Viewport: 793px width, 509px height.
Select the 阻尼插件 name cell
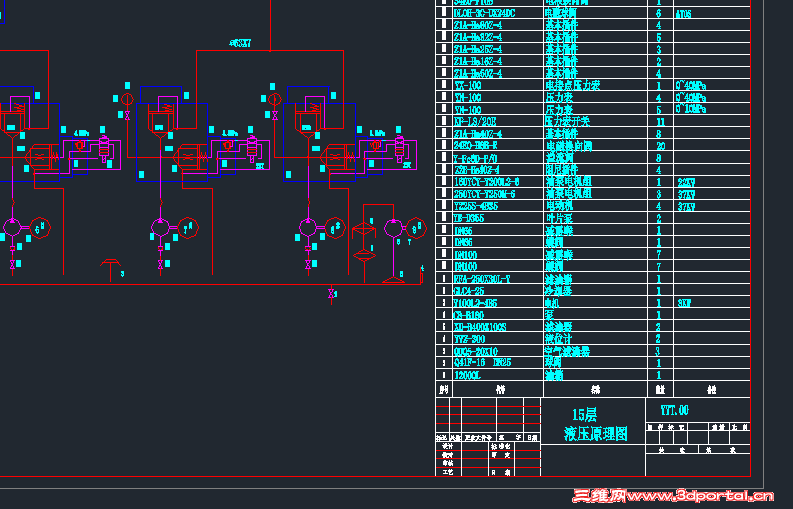click(x=561, y=170)
